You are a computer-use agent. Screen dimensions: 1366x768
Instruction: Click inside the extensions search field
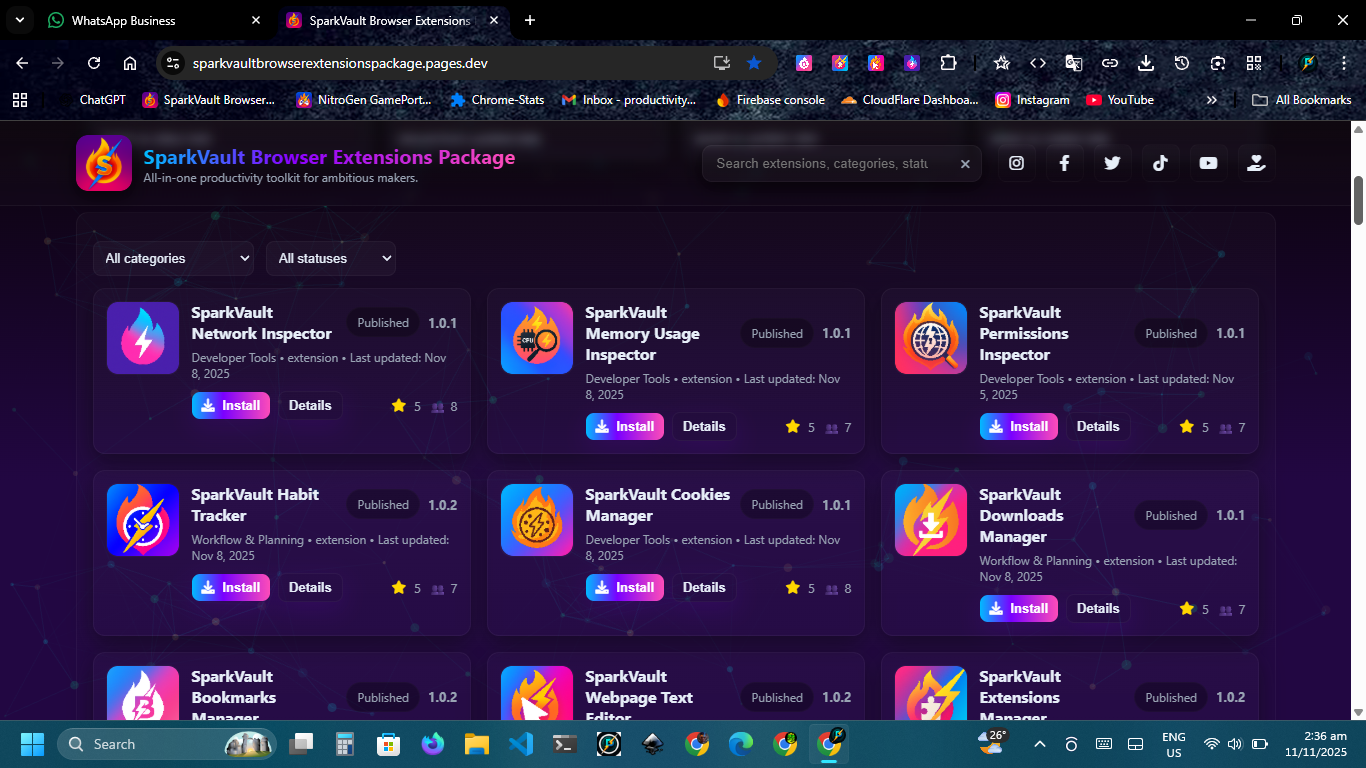point(830,163)
